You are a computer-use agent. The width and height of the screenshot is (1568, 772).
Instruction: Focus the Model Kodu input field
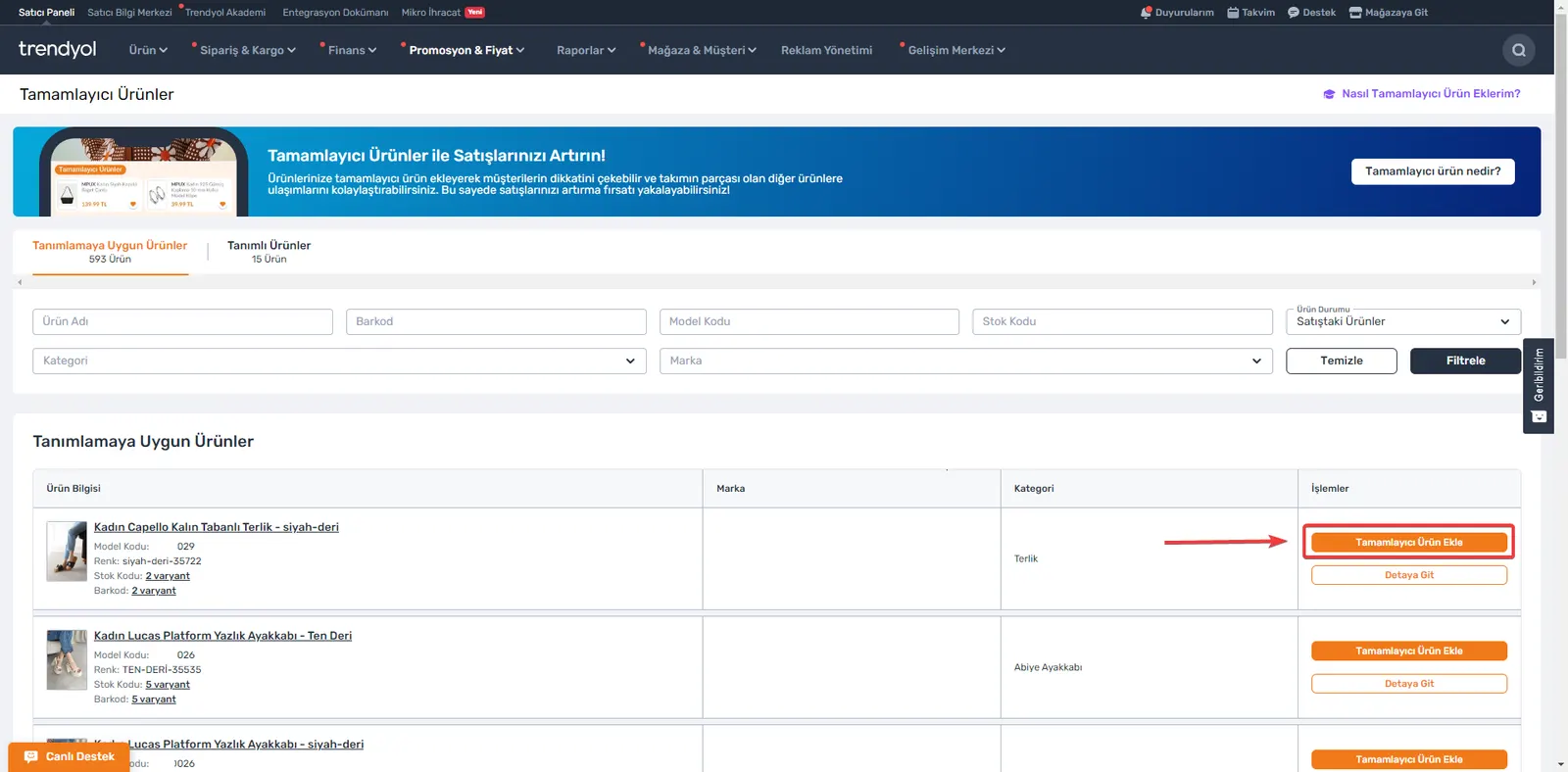809,321
